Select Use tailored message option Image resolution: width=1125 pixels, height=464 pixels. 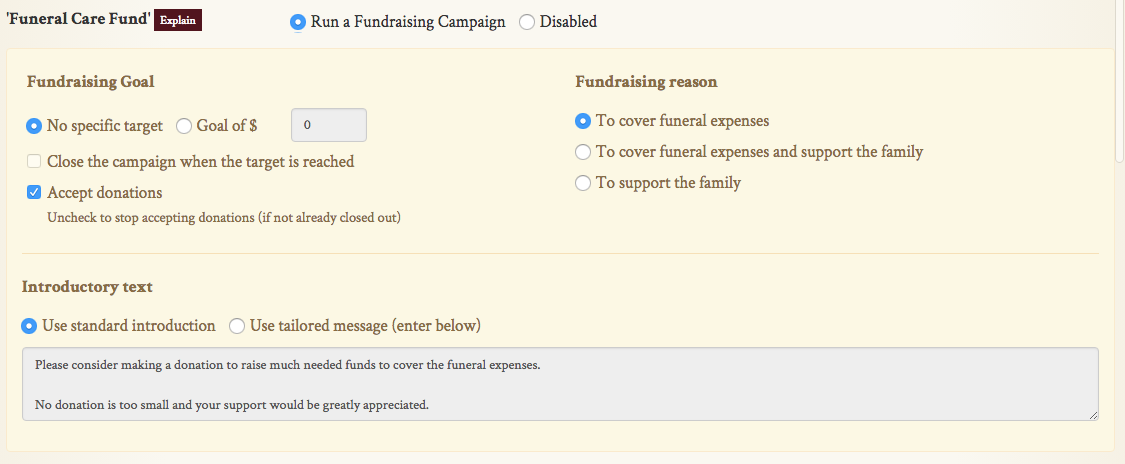pos(237,326)
